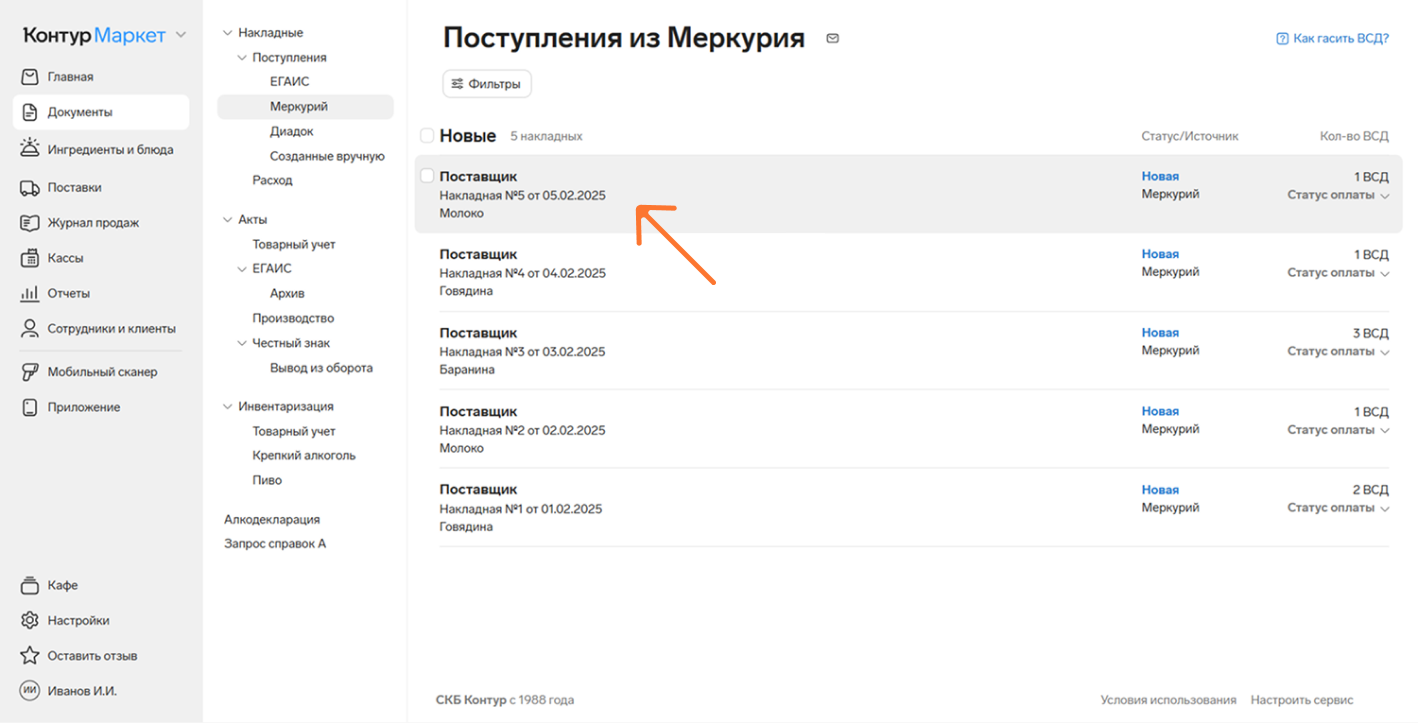The height and width of the screenshot is (723, 1418).
Task: Click the Настройки gear icon
Action: pos(30,620)
